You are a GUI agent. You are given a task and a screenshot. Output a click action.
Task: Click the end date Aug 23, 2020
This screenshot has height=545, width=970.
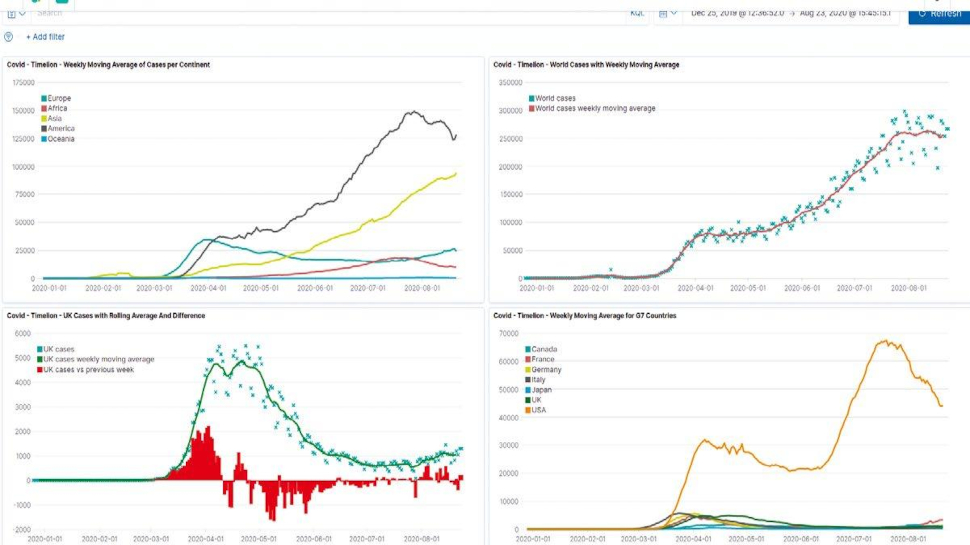(845, 13)
